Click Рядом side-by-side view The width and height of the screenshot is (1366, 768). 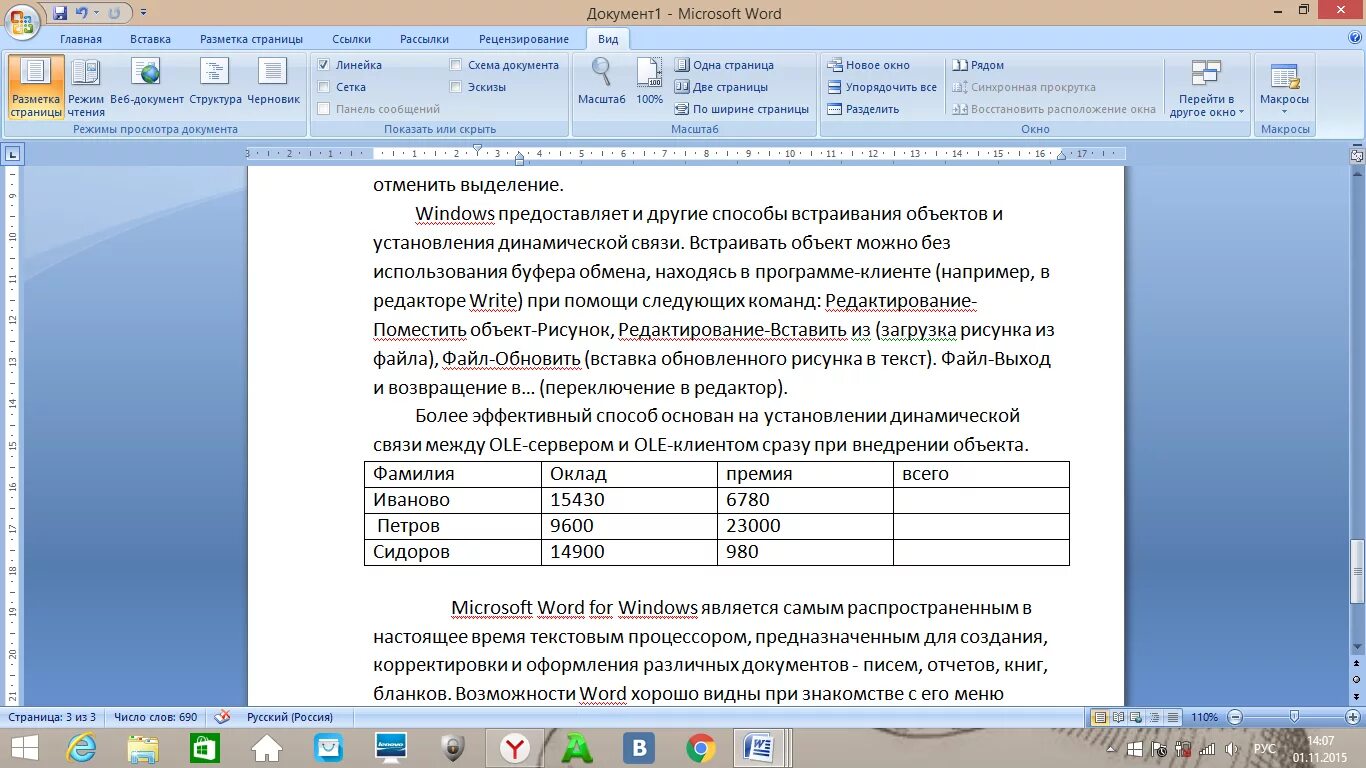coord(978,65)
